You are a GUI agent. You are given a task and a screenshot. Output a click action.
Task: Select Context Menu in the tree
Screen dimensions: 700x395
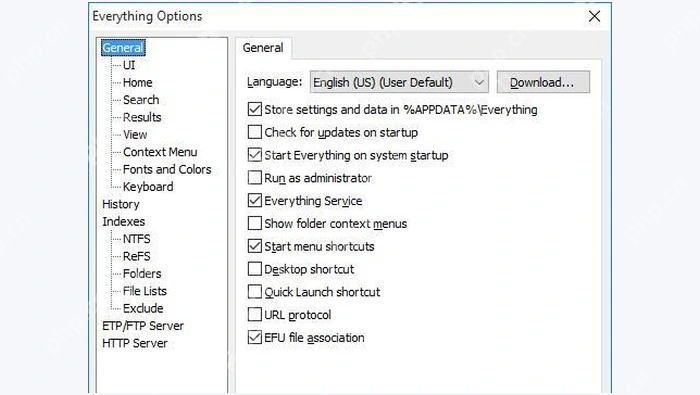click(x=160, y=152)
